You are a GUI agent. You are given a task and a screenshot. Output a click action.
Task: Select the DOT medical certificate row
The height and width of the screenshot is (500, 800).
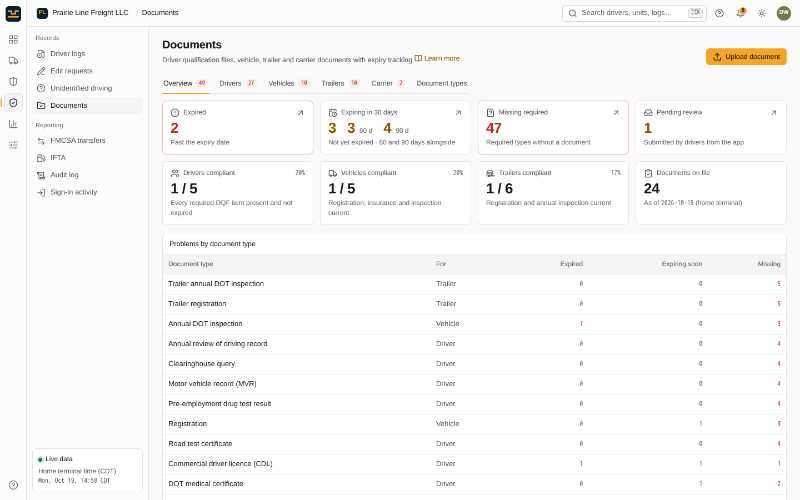pos(474,484)
